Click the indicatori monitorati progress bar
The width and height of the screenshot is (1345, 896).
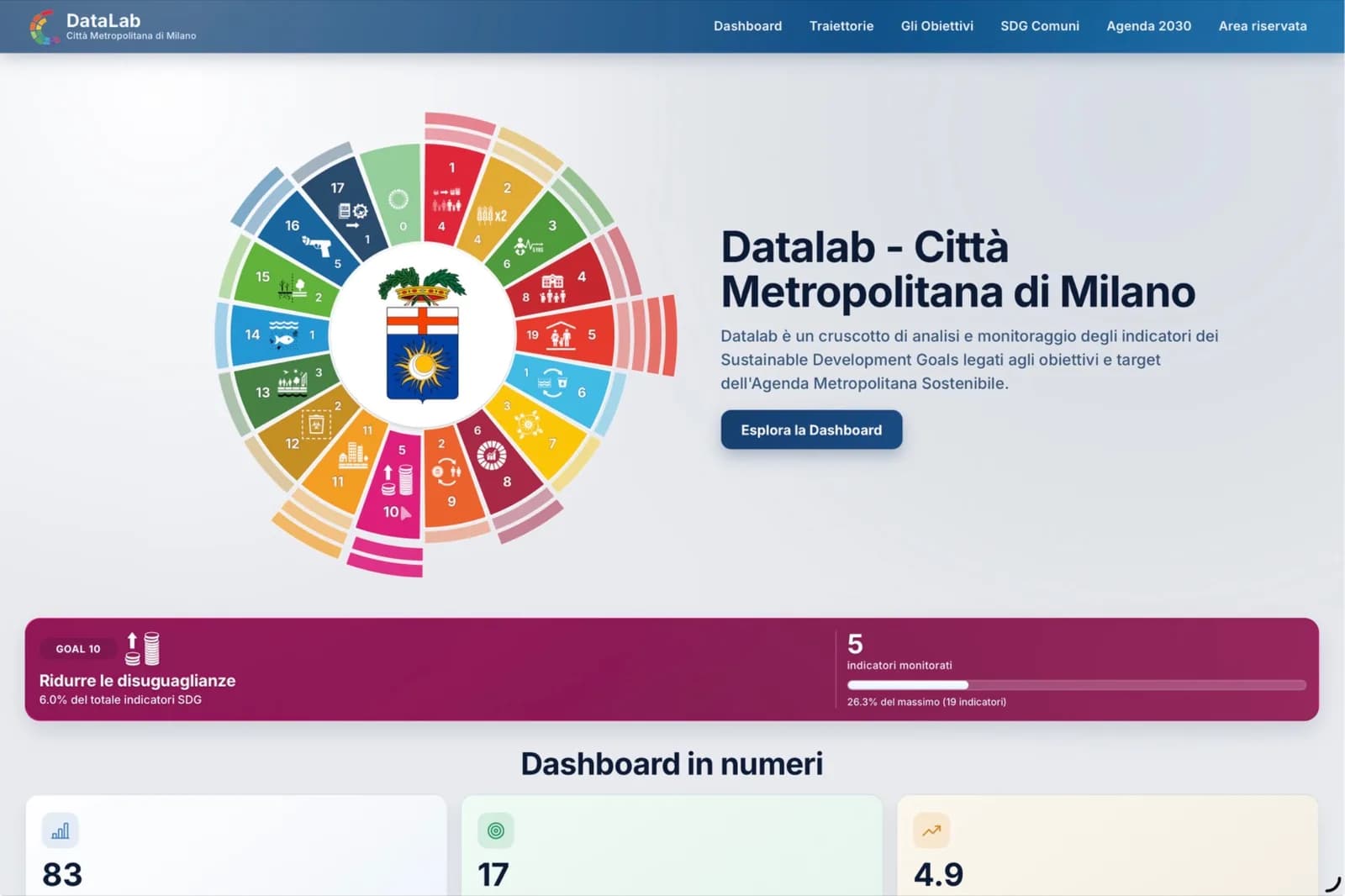(1076, 685)
